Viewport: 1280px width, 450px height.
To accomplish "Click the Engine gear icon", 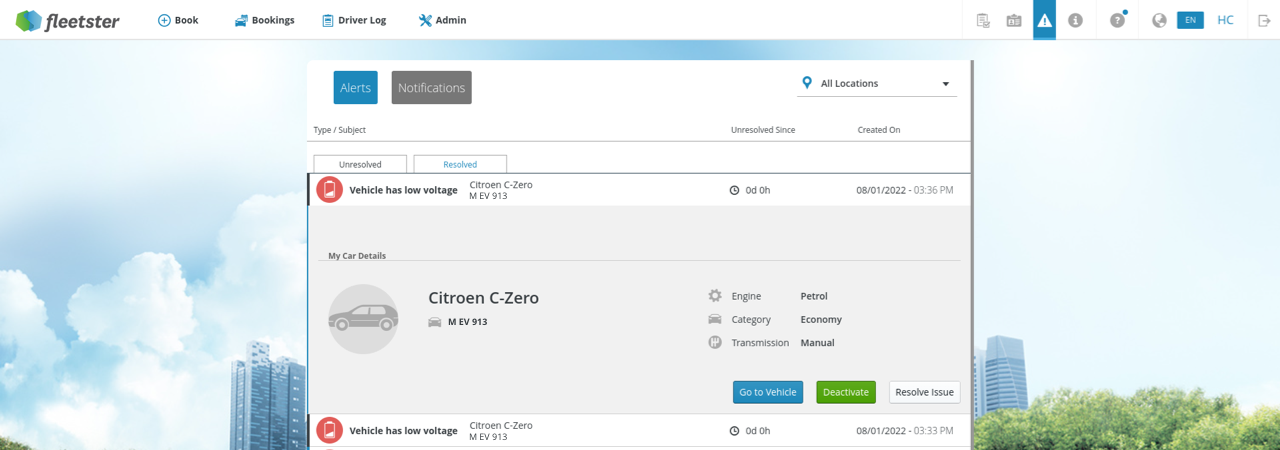I will pos(715,296).
